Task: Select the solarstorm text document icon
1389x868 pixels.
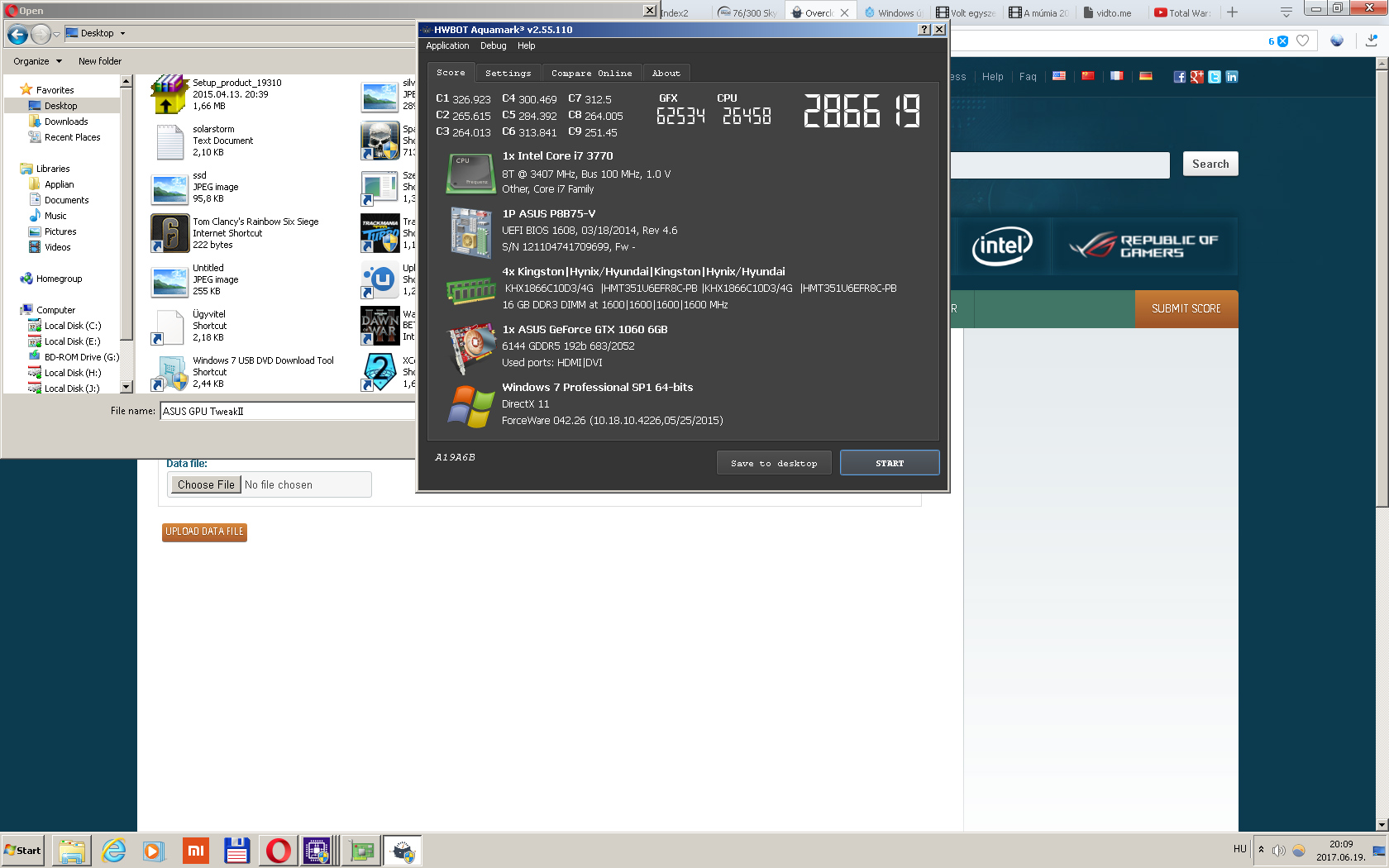Action: 169,141
